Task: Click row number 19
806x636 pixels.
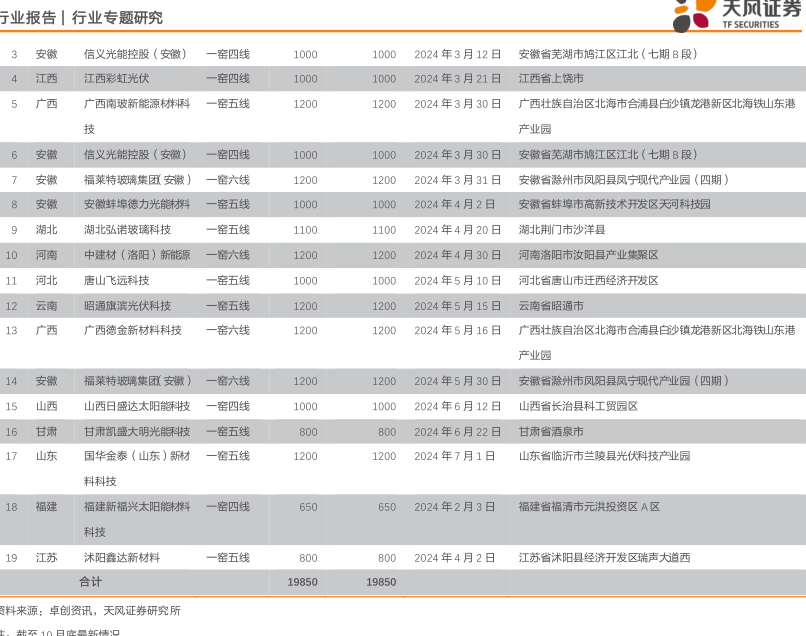Action: click(x=11, y=558)
